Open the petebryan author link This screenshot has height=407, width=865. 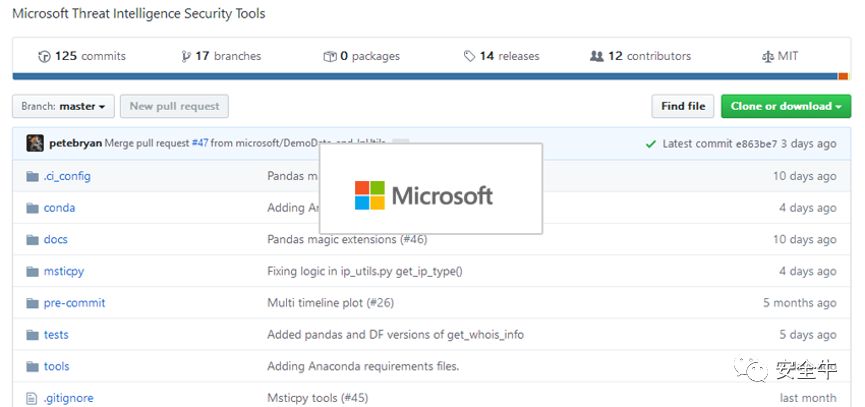[x=76, y=143]
